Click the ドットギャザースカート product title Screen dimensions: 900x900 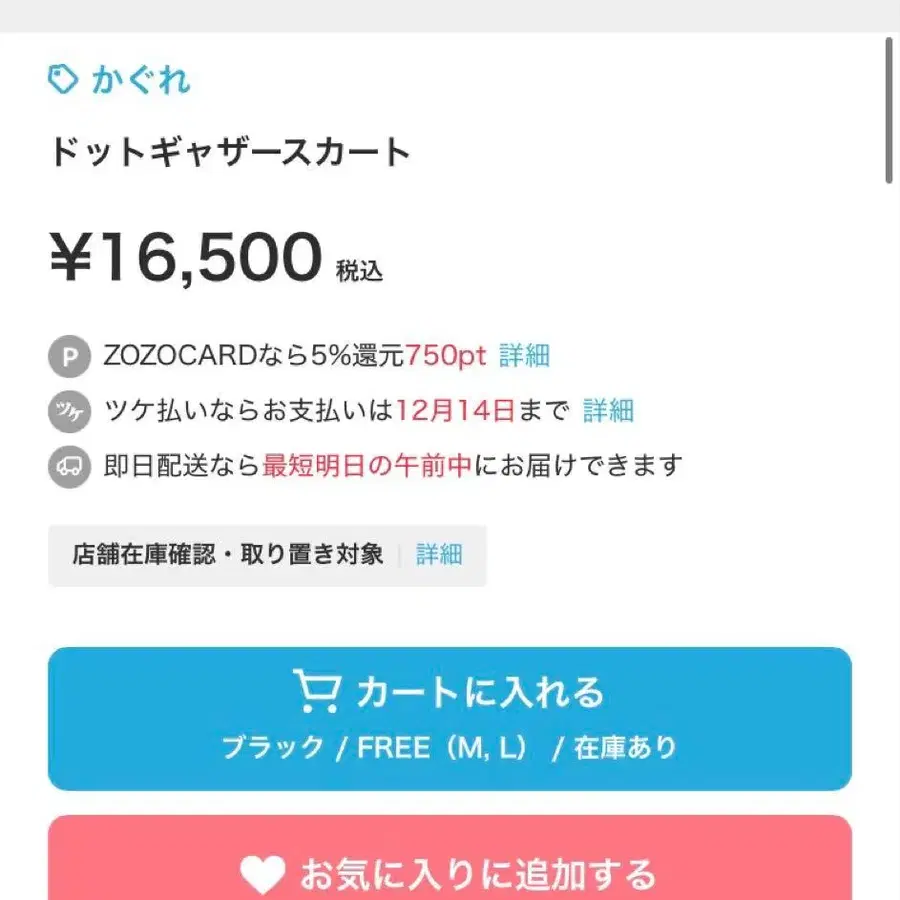click(x=230, y=153)
